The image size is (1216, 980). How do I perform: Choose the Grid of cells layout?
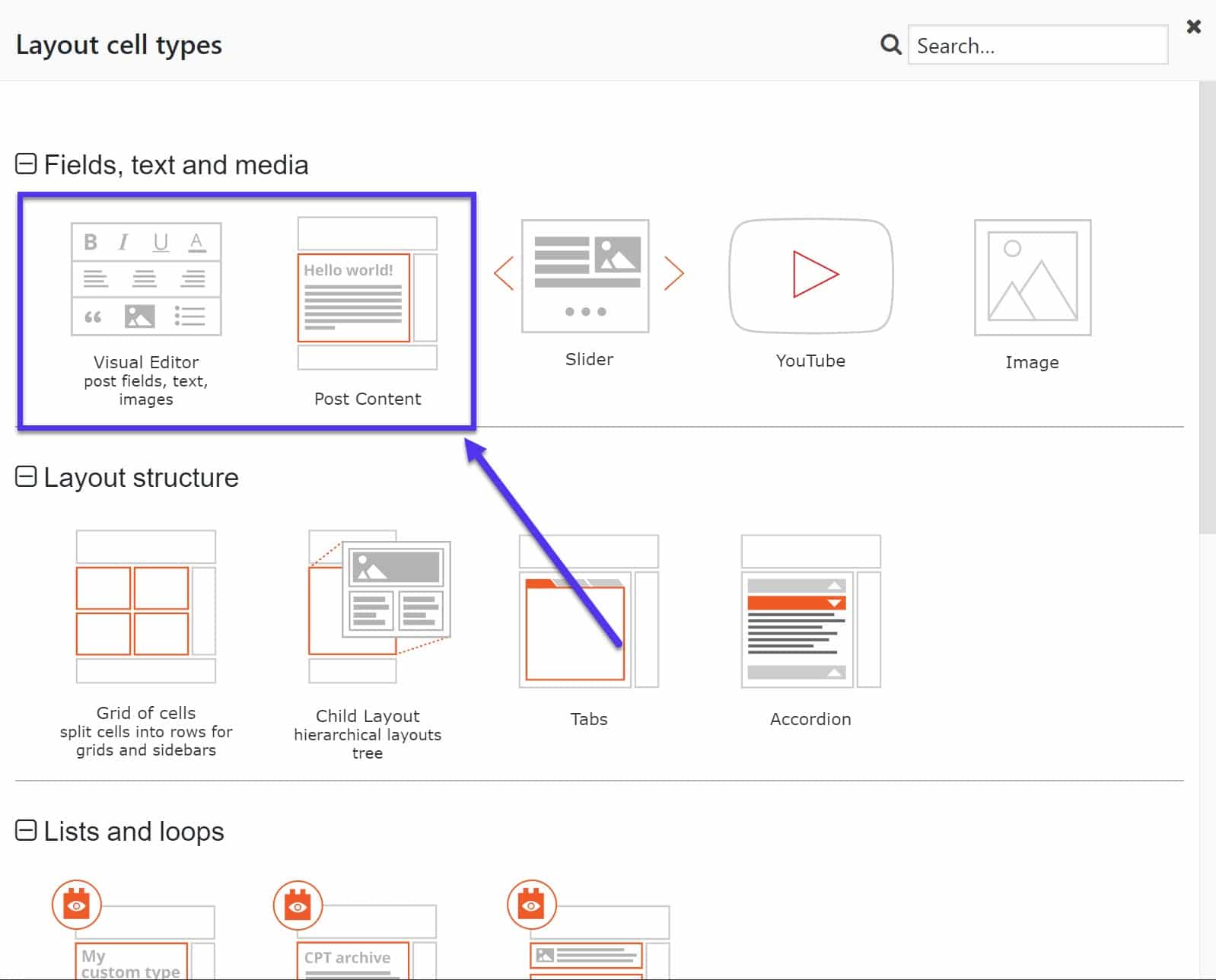pos(146,606)
